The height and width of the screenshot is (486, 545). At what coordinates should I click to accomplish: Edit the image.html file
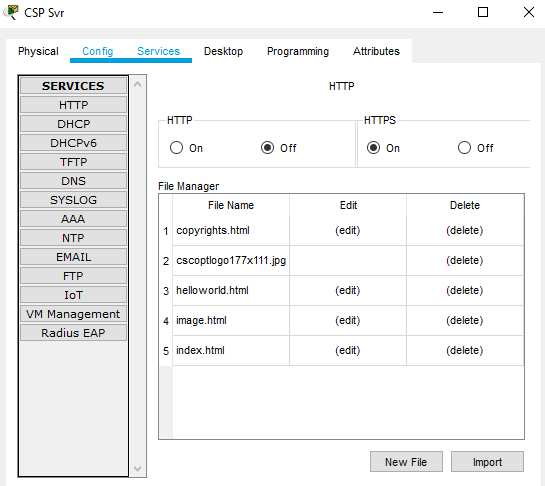[x=348, y=320]
